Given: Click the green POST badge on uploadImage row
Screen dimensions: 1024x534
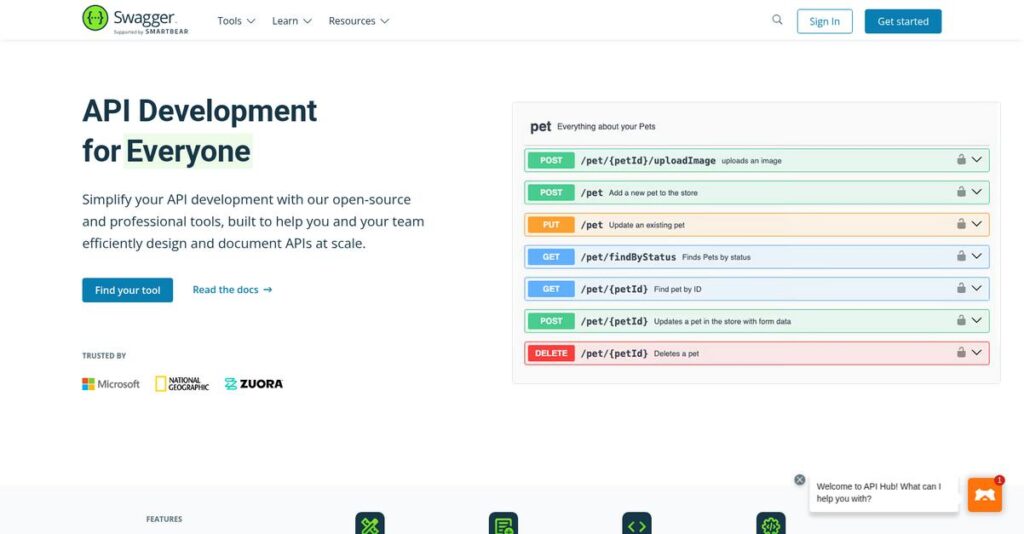Looking at the screenshot, I should (551, 160).
